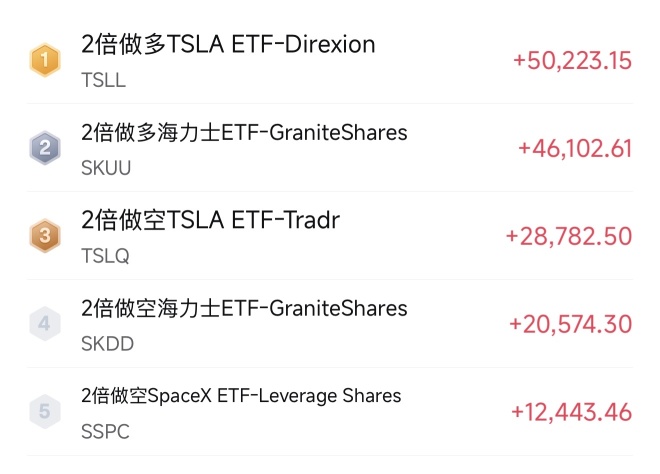Click the +28,782.50 profit value

point(569,237)
